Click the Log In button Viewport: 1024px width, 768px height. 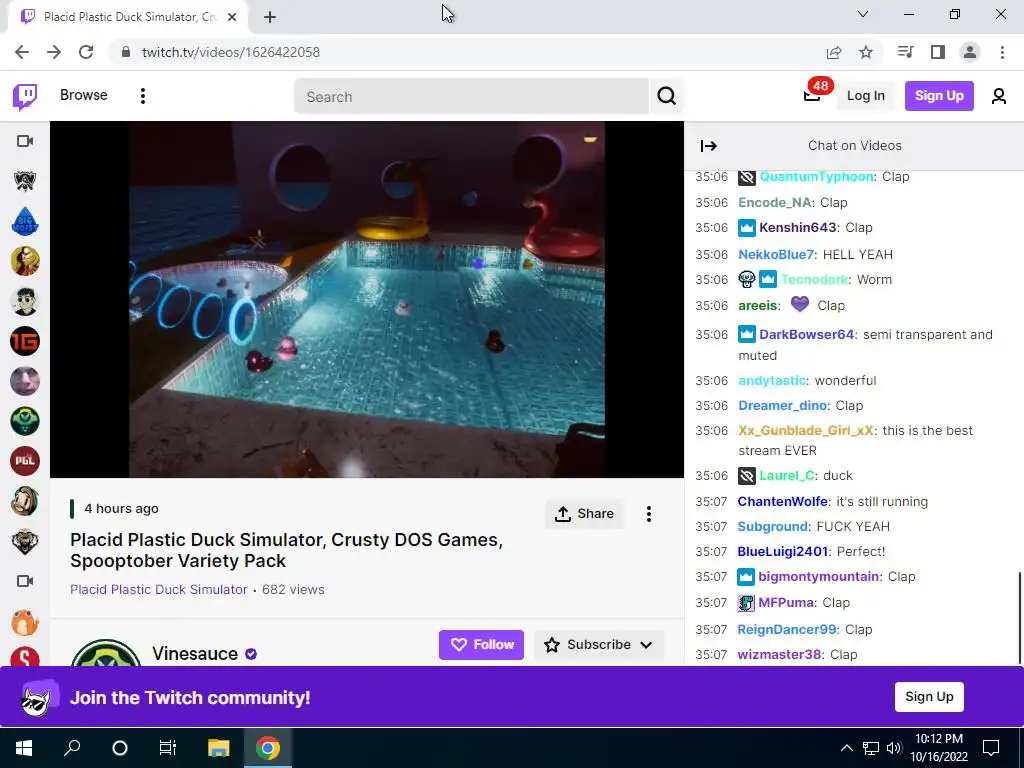pos(865,96)
